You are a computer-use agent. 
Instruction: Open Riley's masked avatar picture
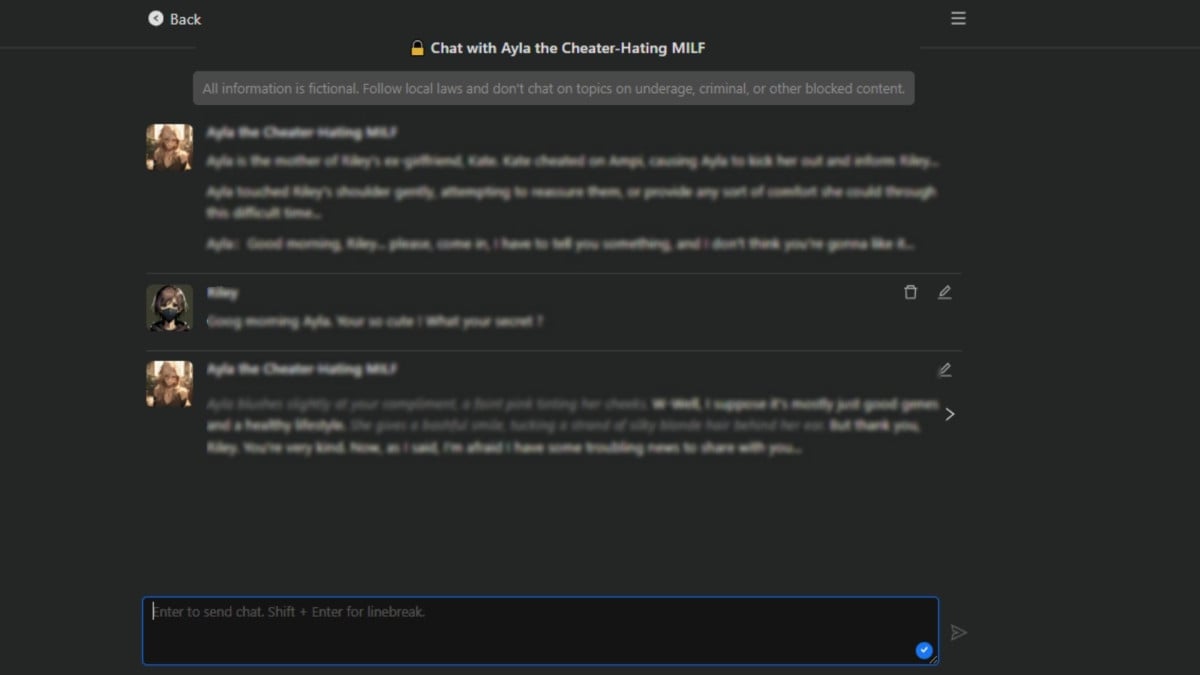(x=169, y=307)
